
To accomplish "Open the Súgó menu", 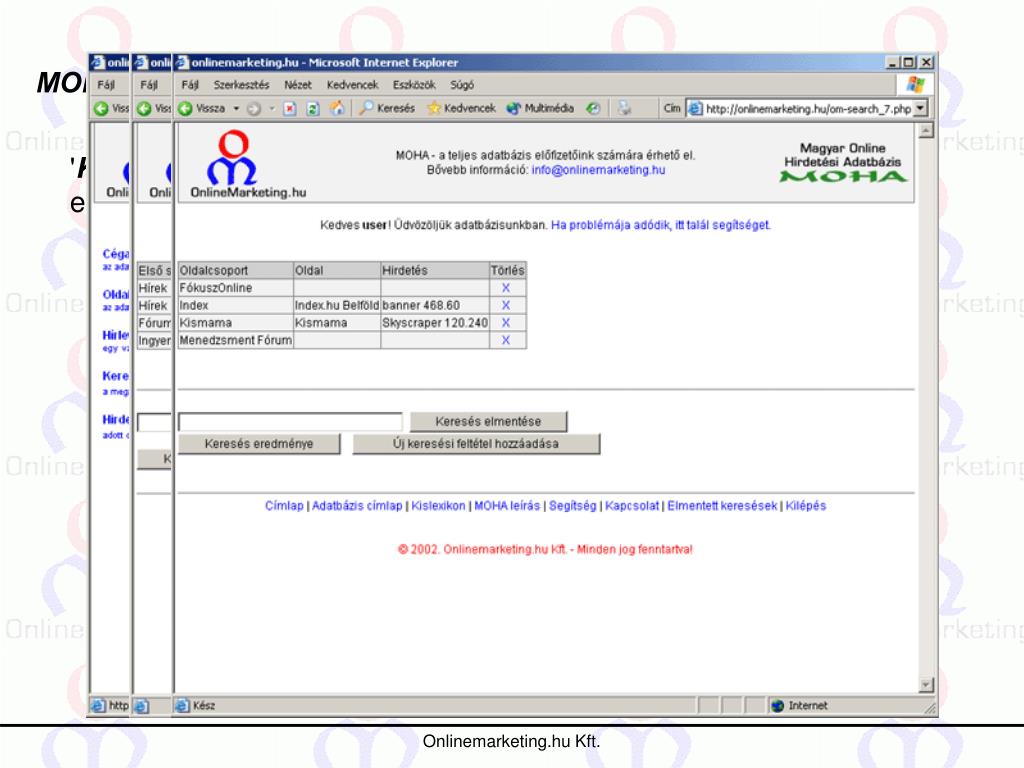I will click(x=462, y=85).
